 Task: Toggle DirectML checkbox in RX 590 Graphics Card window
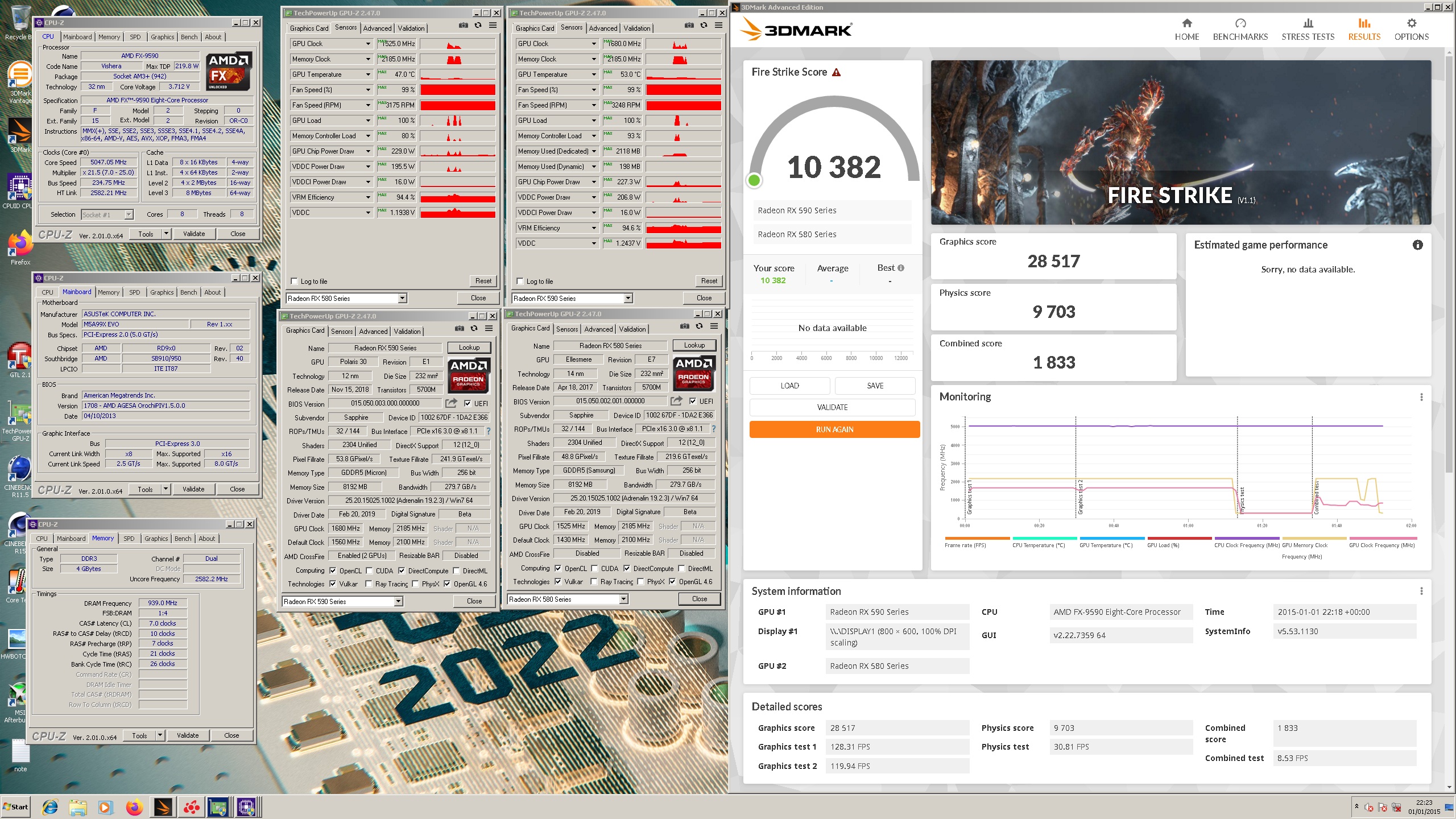click(456, 570)
